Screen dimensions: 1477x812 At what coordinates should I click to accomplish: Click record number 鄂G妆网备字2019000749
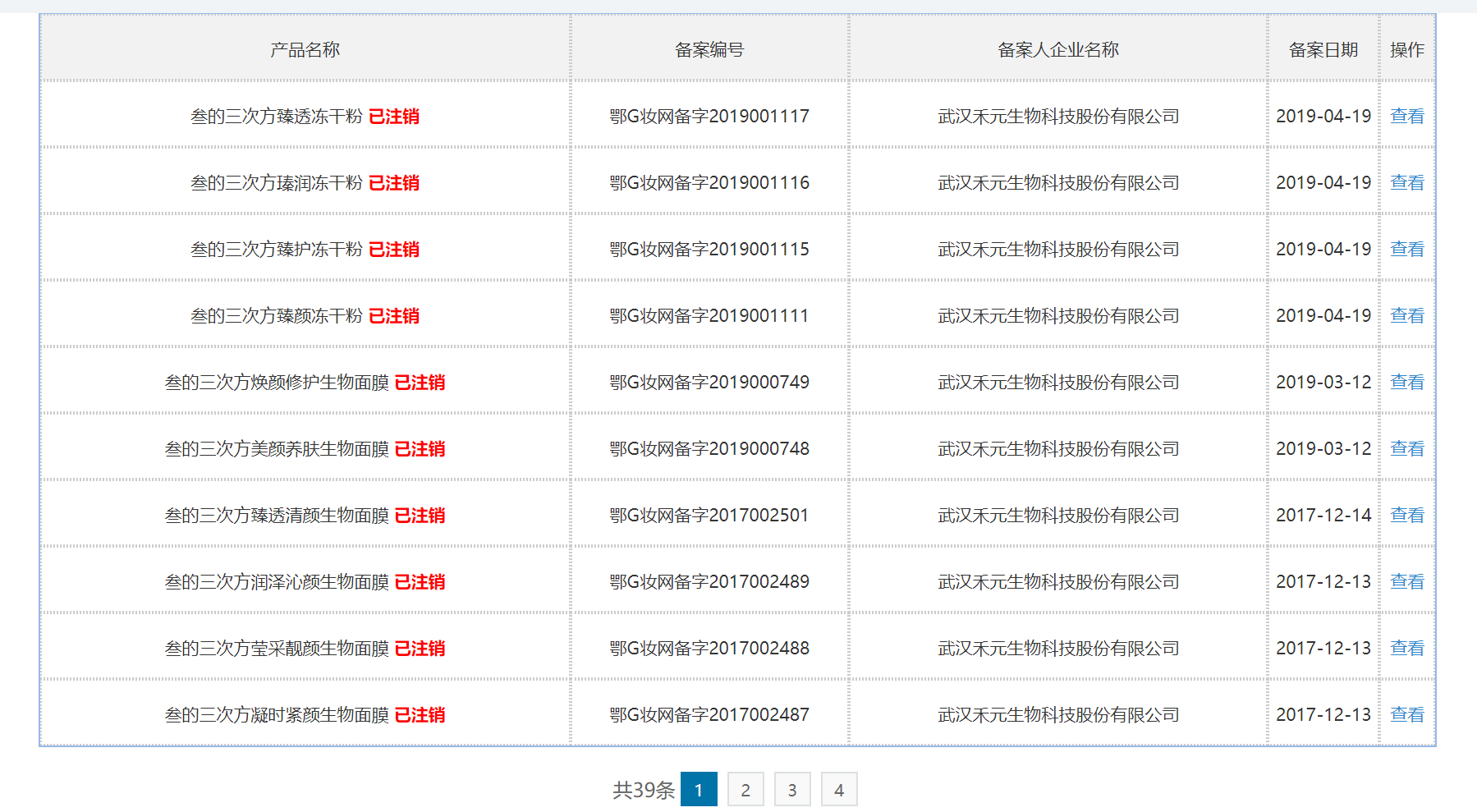click(x=709, y=382)
